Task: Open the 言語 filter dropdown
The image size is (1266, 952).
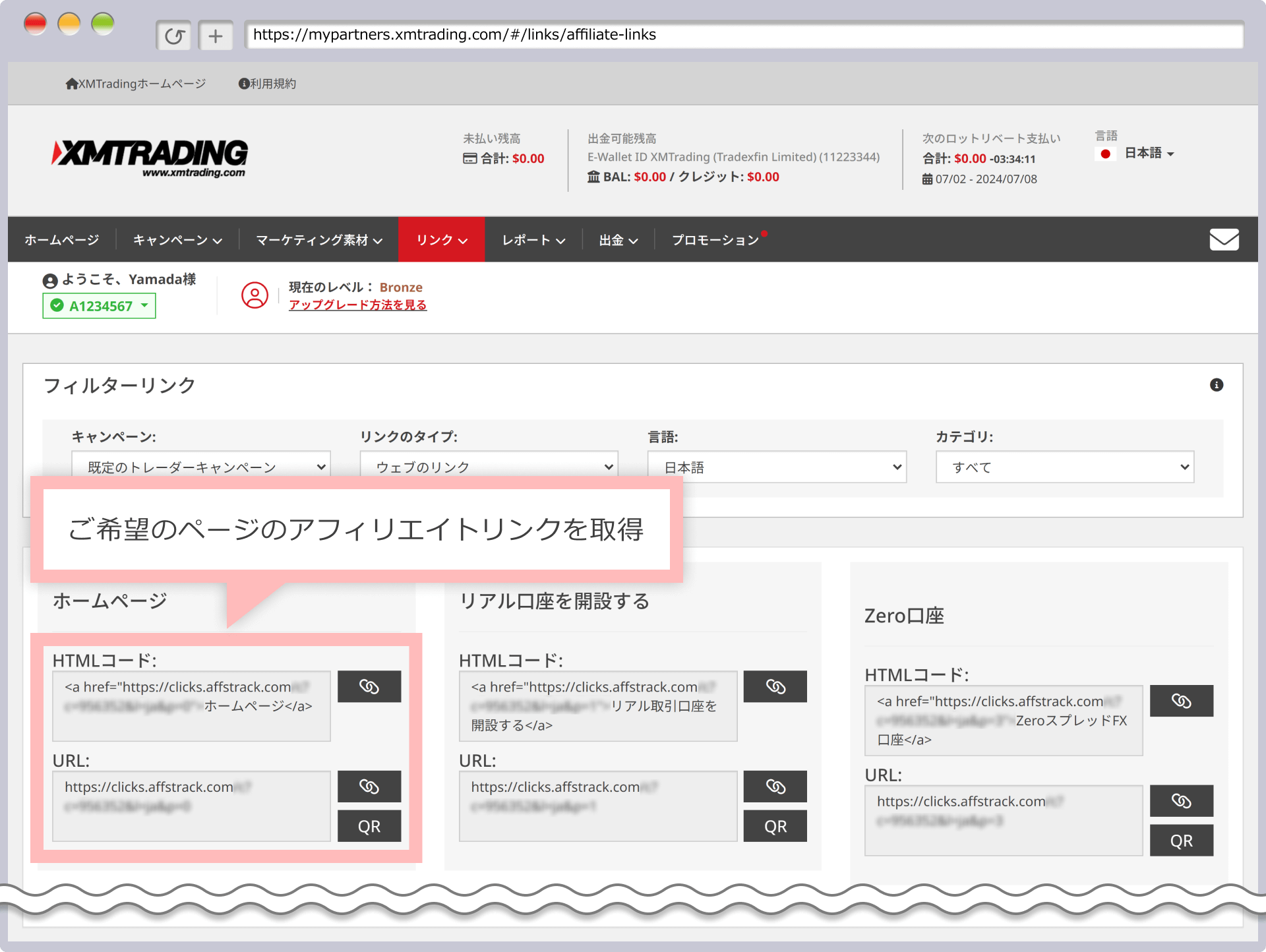Action: tap(777, 467)
